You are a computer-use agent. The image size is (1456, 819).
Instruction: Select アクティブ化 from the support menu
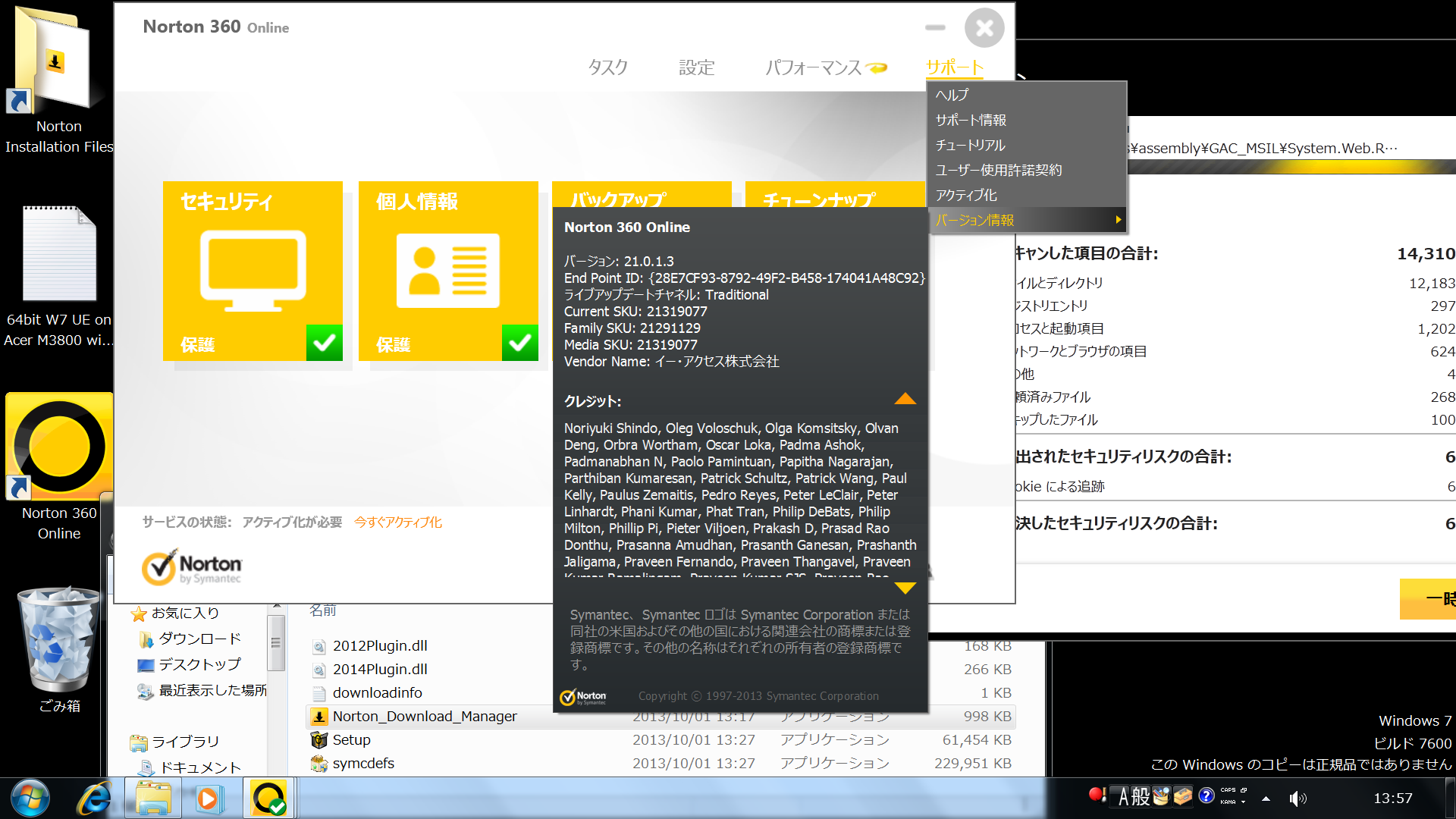pyautogui.click(x=966, y=195)
